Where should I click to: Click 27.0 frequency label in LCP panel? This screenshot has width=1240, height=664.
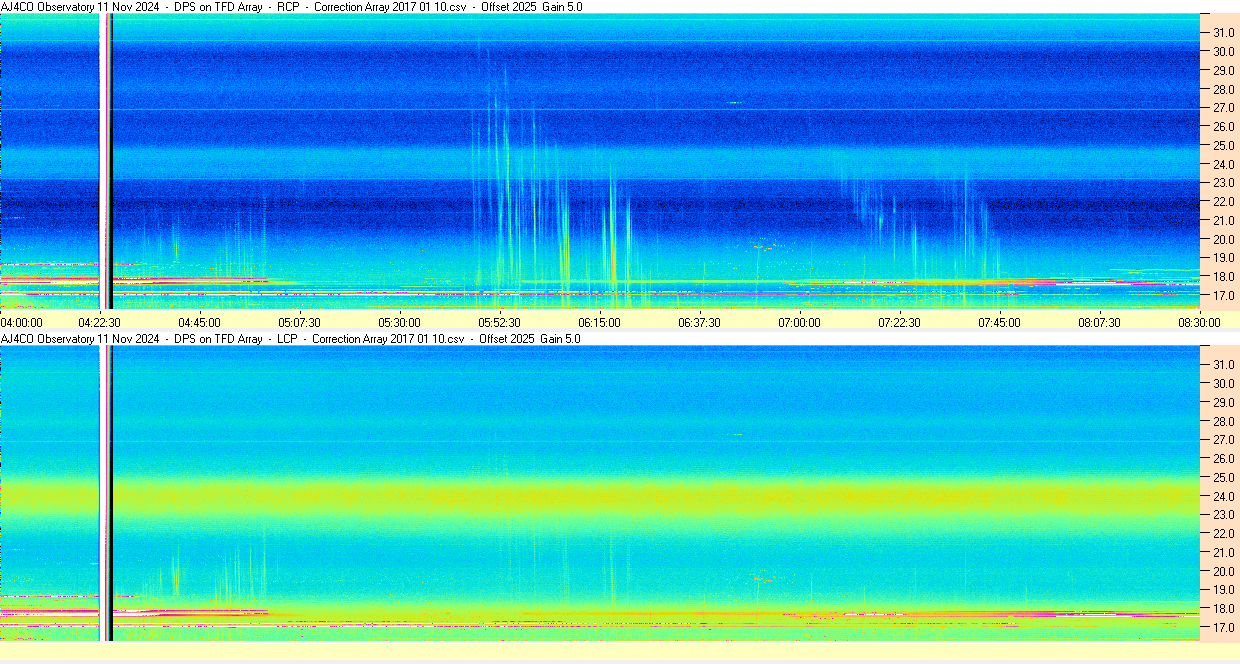tap(1224, 440)
